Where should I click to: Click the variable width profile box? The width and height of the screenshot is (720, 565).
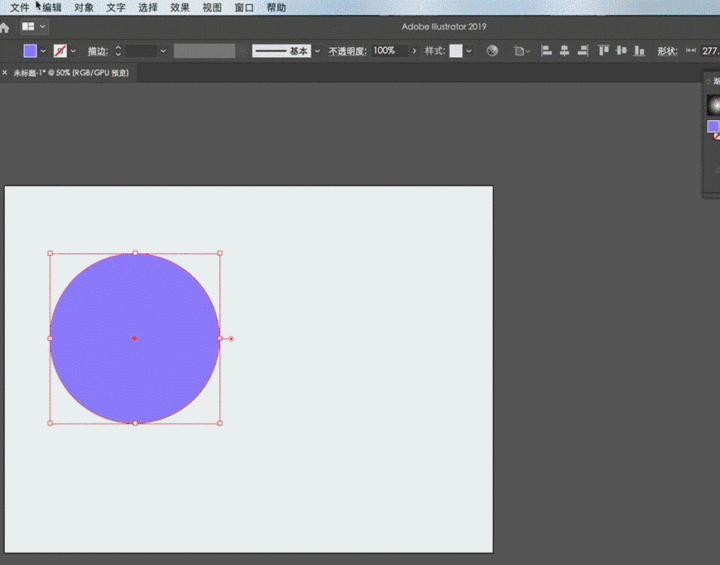pos(204,51)
